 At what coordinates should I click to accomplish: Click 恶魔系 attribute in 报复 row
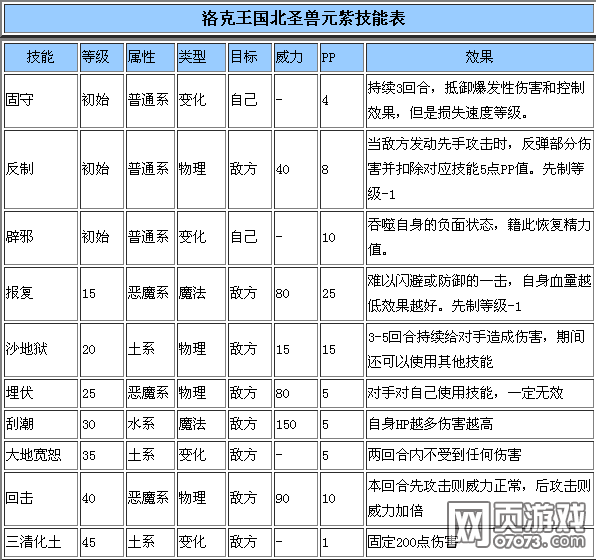(148, 293)
